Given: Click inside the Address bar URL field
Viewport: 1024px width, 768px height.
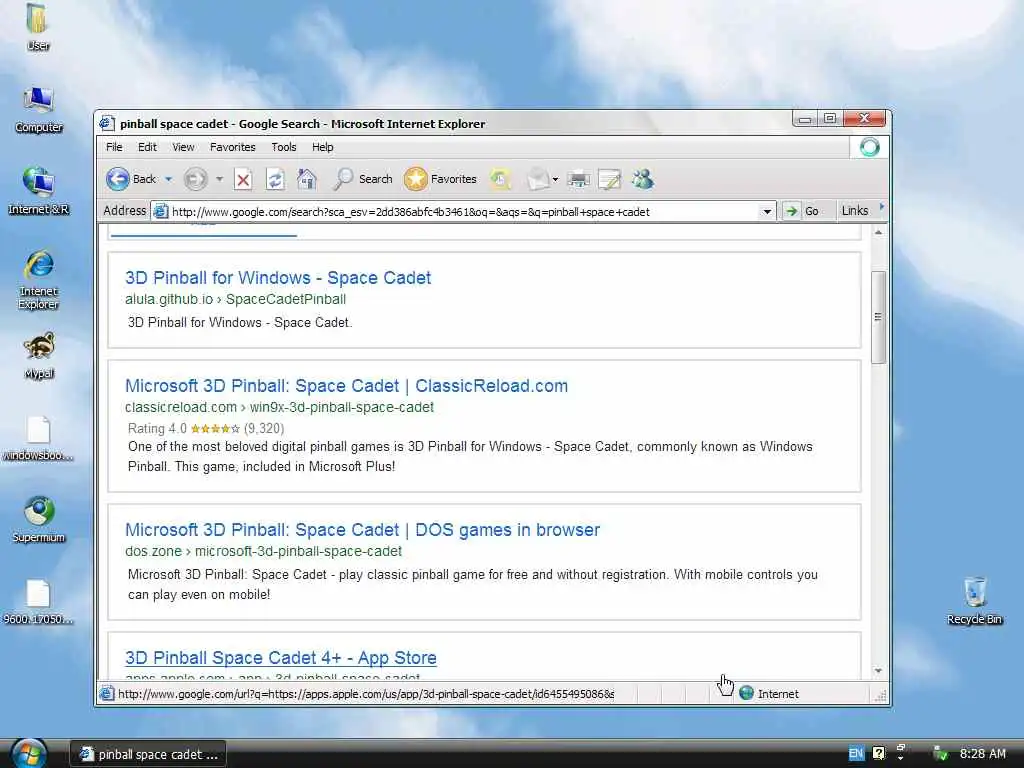Looking at the screenshot, I should click(x=464, y=212).
